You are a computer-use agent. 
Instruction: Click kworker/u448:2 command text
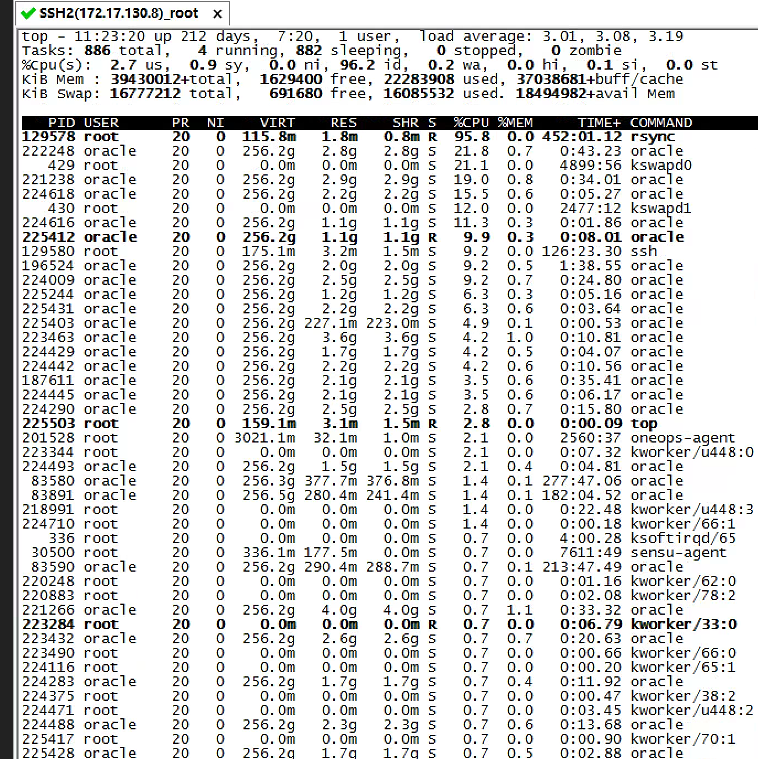[692, 711]
